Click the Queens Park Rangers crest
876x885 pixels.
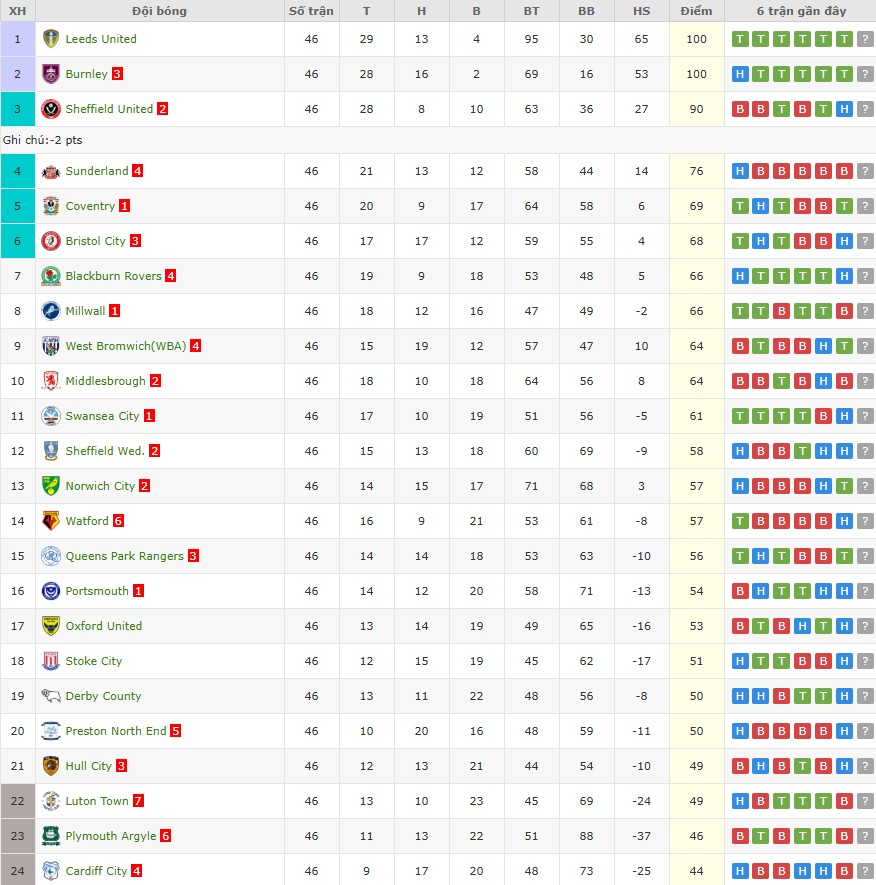(x=51, y=556)
